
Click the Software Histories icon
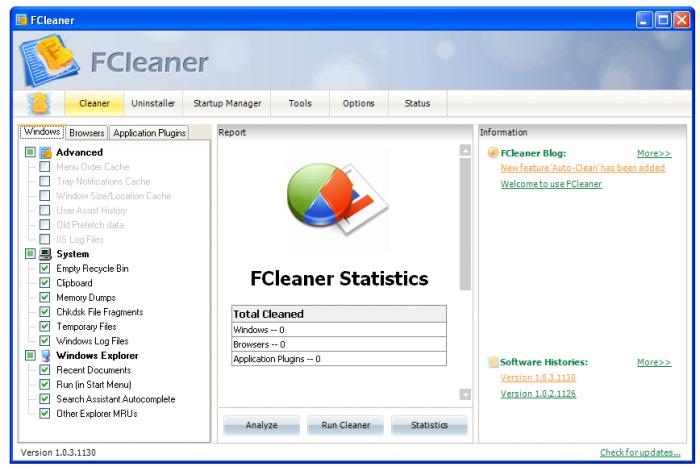click(492, 361)
